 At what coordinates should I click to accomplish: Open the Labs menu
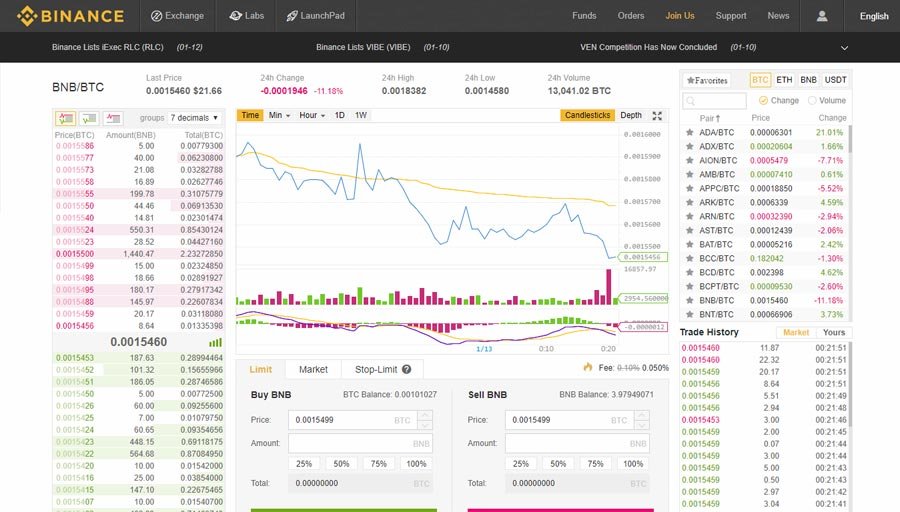click(246, 16)
